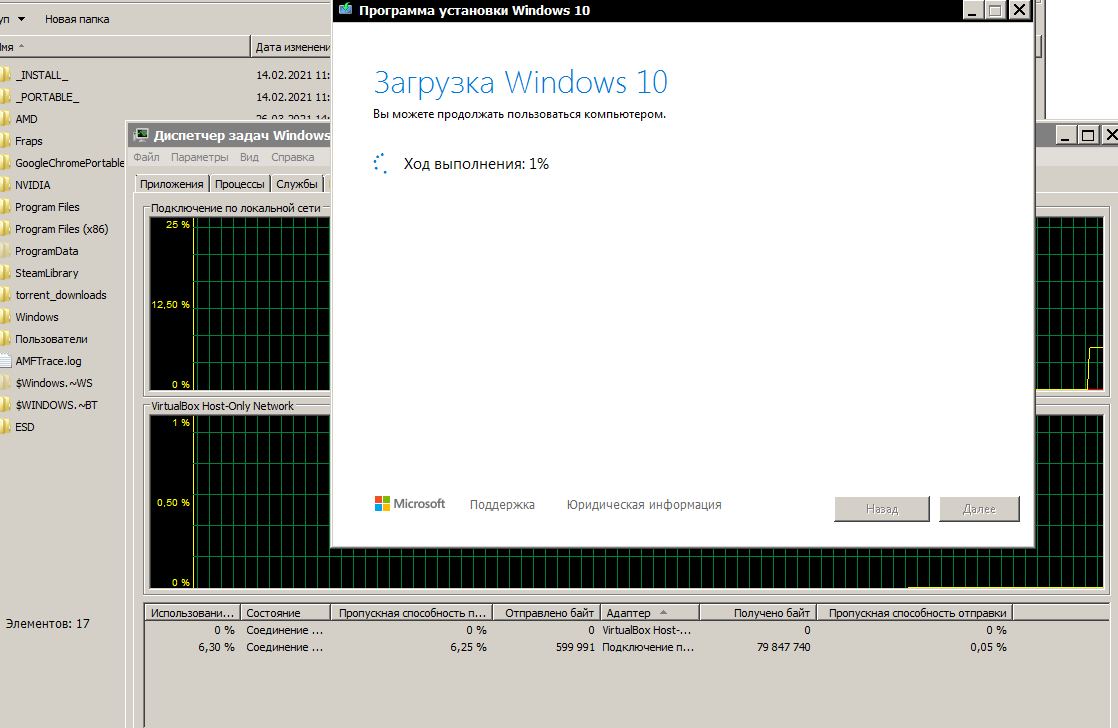
Task: Select the torrent_downloads folder icon
Action: point(5,295)
